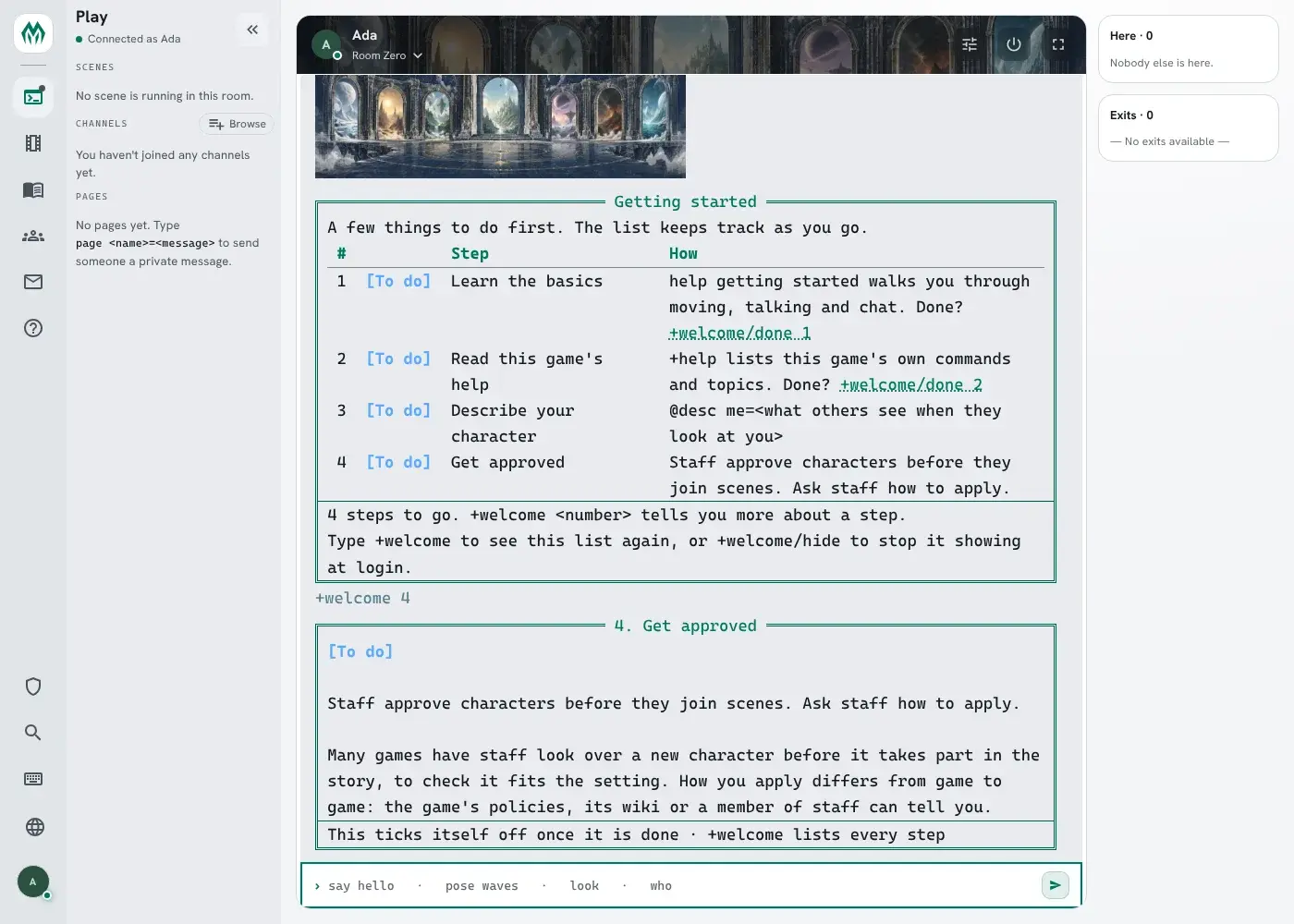Click the 'No exits available' text
The image size is (1294, 924).
(x=1169, y=141)
